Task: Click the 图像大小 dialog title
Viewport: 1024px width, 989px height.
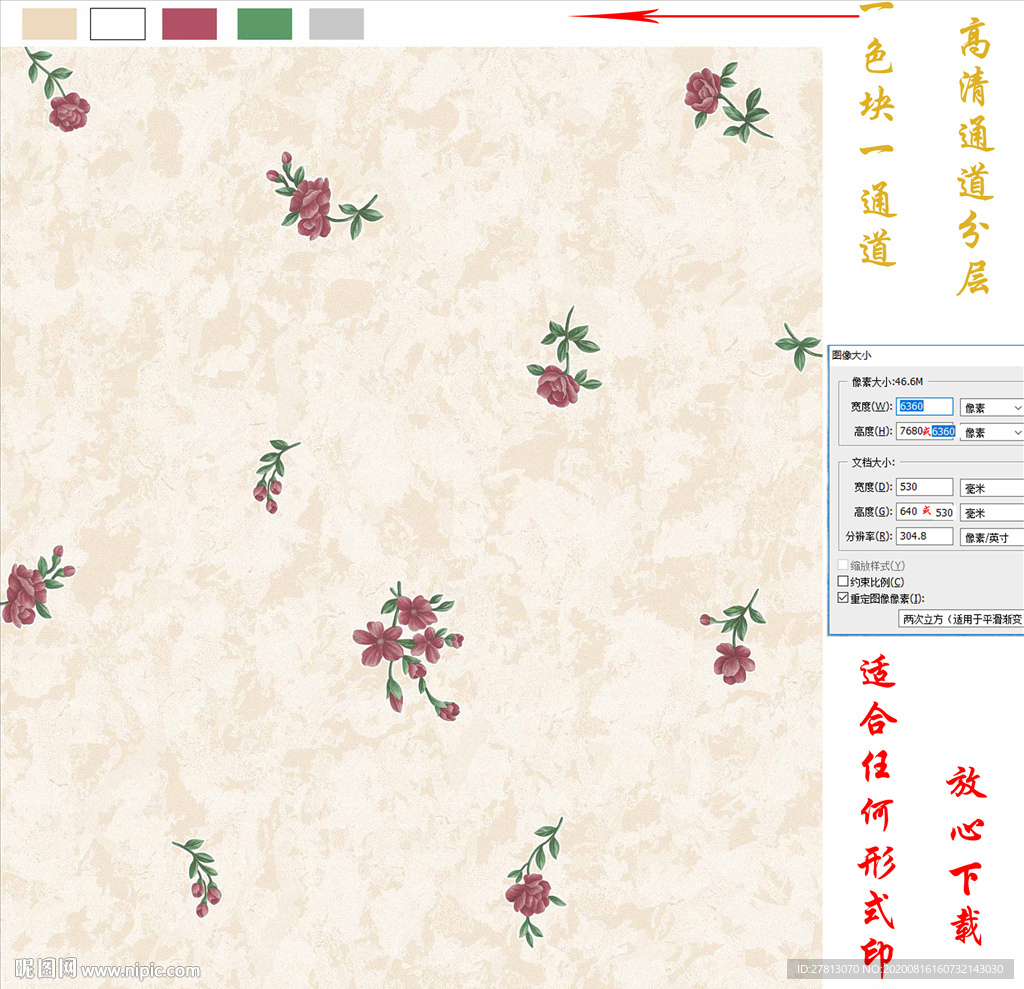Action: point(852,355)
